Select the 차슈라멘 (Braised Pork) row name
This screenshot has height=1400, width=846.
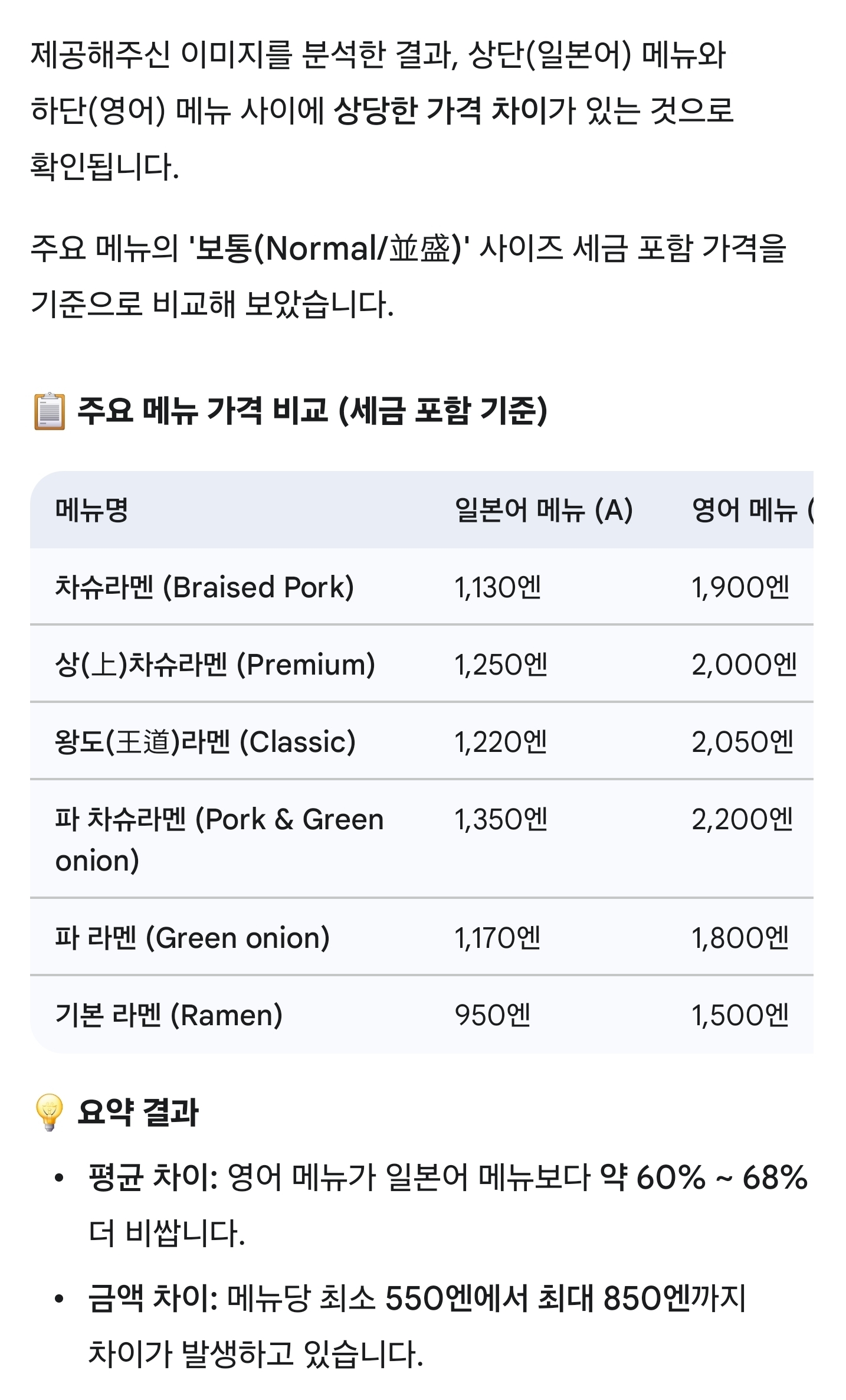coord(204,587)
